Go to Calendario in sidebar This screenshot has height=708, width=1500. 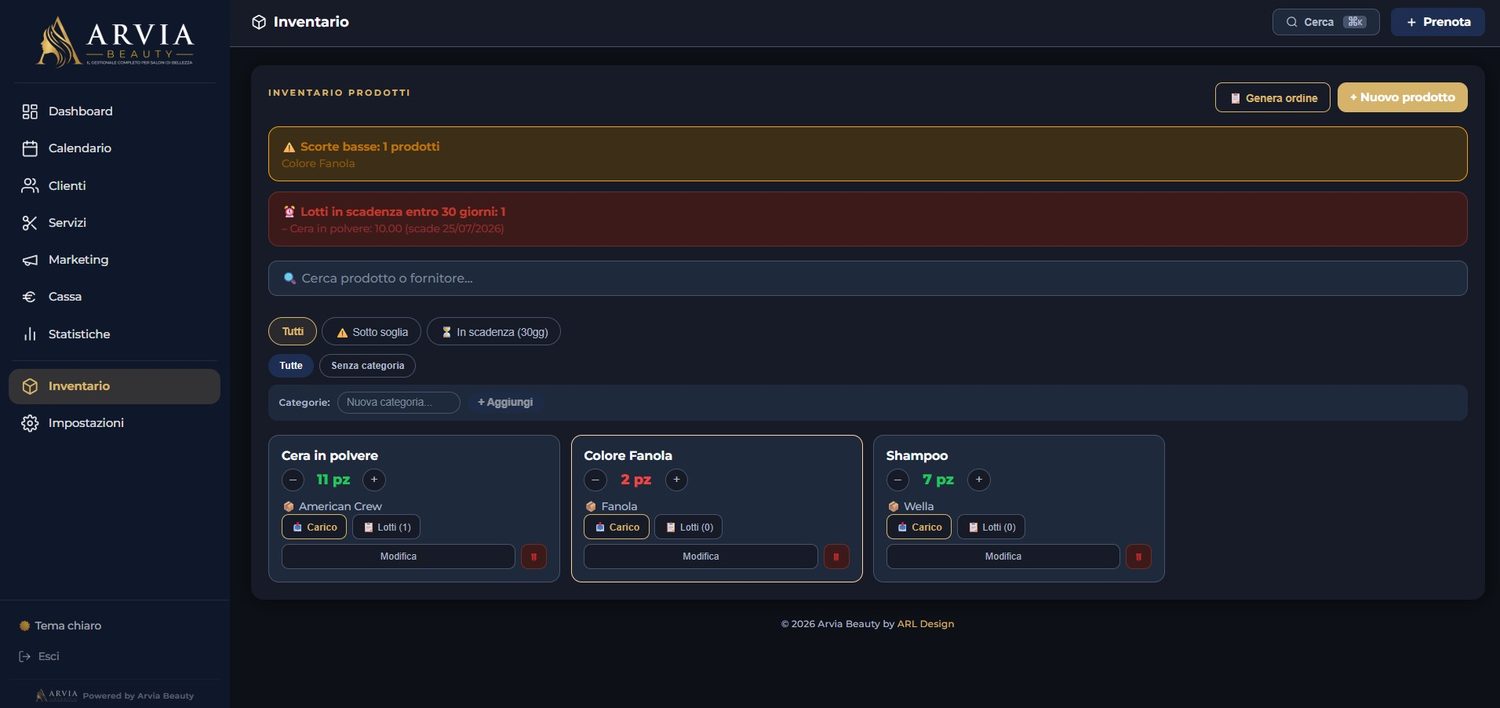click(x=115, y=148)
